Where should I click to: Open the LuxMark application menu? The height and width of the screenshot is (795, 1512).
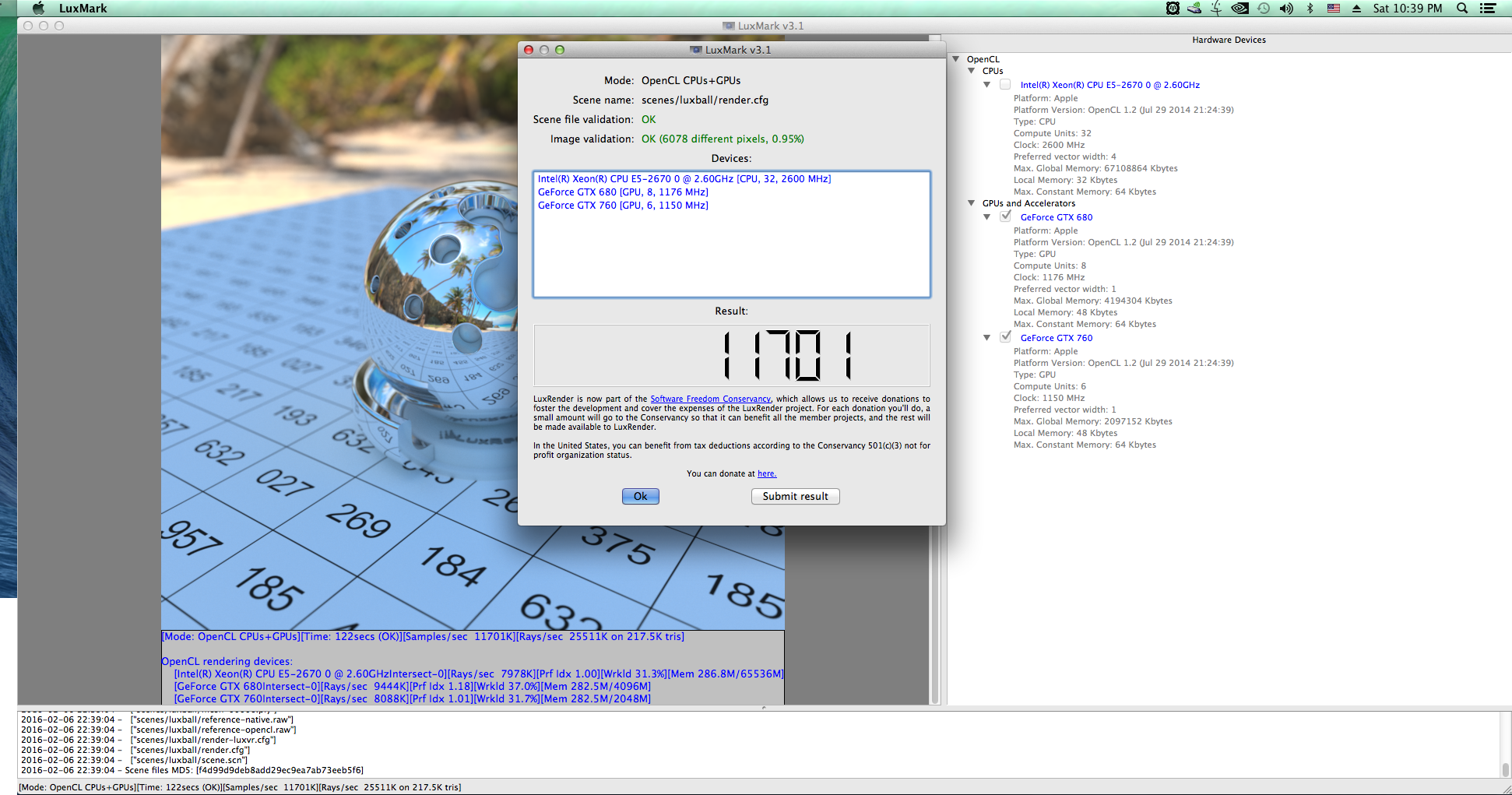[83, 9]
